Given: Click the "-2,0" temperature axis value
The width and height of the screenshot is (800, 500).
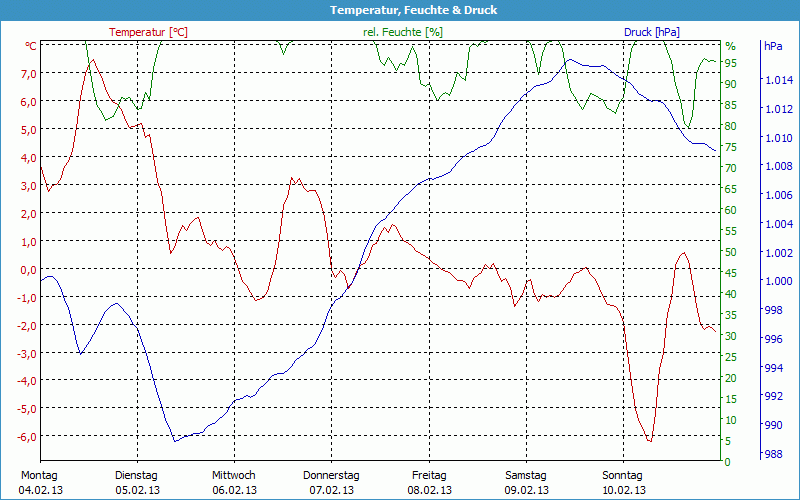Looking at the screenshot, I should [x=27, y=325].
